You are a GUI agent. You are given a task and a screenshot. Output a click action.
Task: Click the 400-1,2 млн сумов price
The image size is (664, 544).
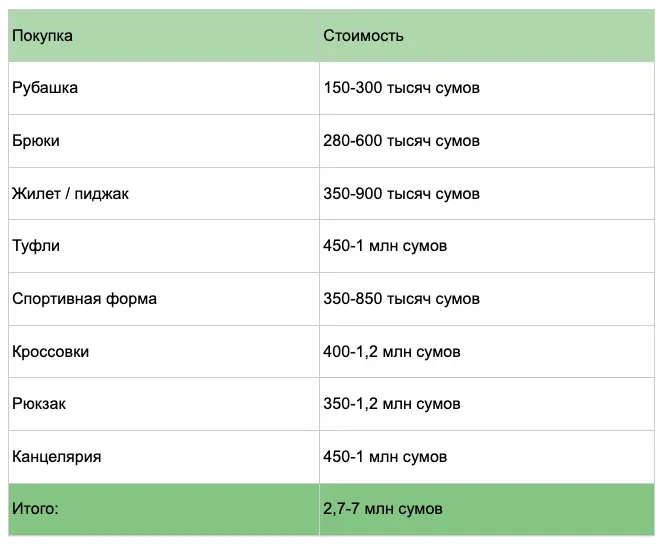pos(392,351)
